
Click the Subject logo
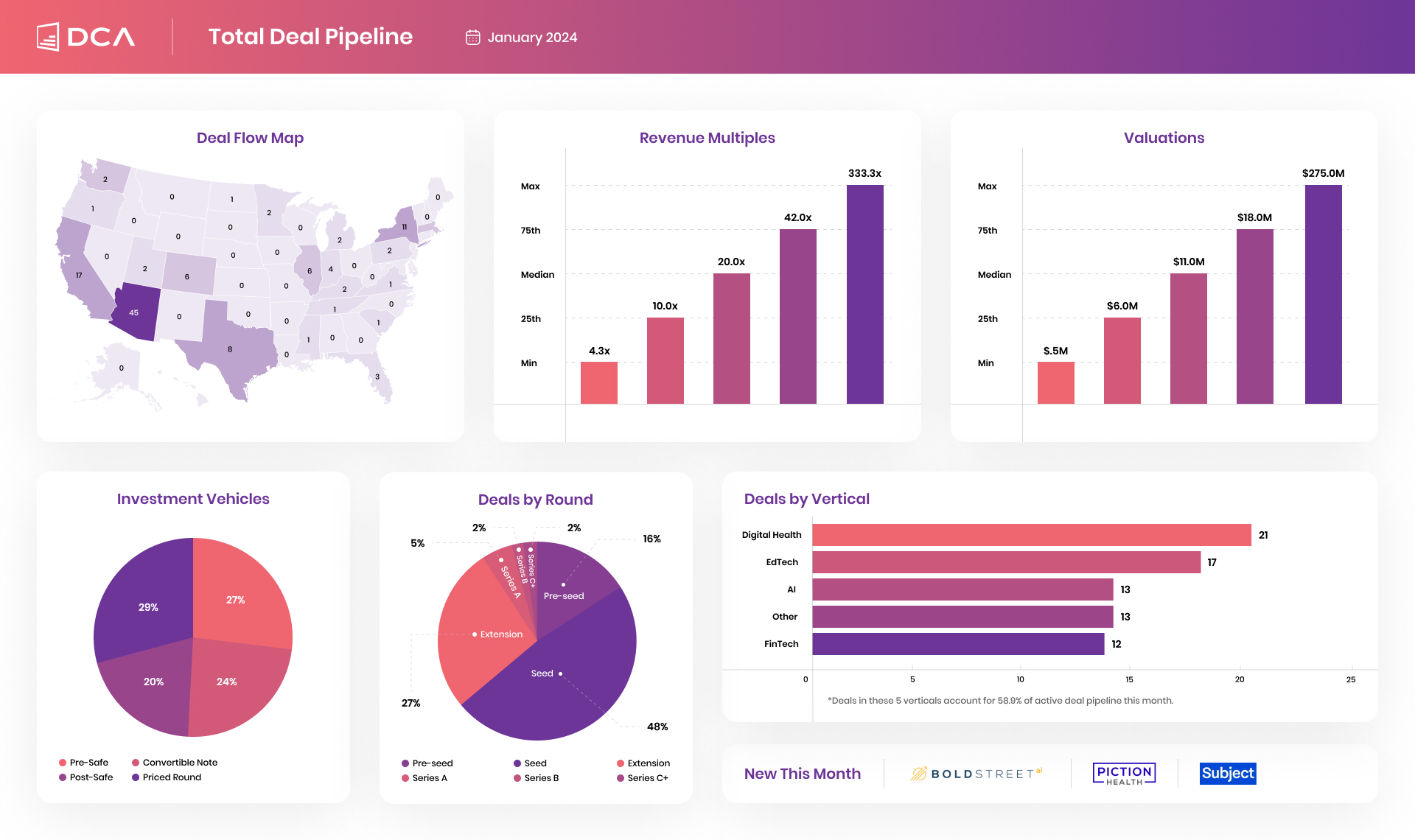pos(1228,774)
